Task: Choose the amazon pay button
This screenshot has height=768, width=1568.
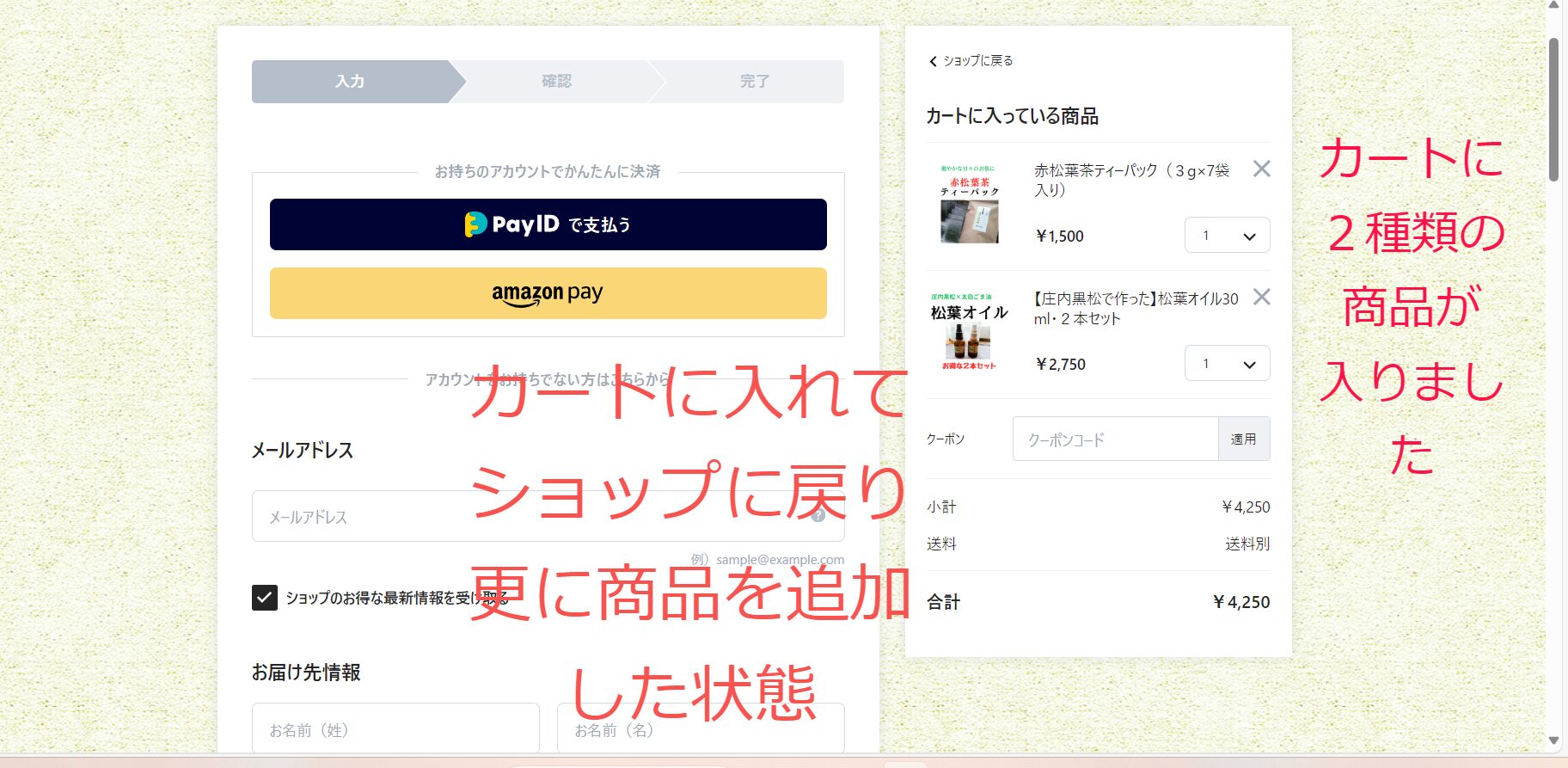Action: tap(548, 293)
